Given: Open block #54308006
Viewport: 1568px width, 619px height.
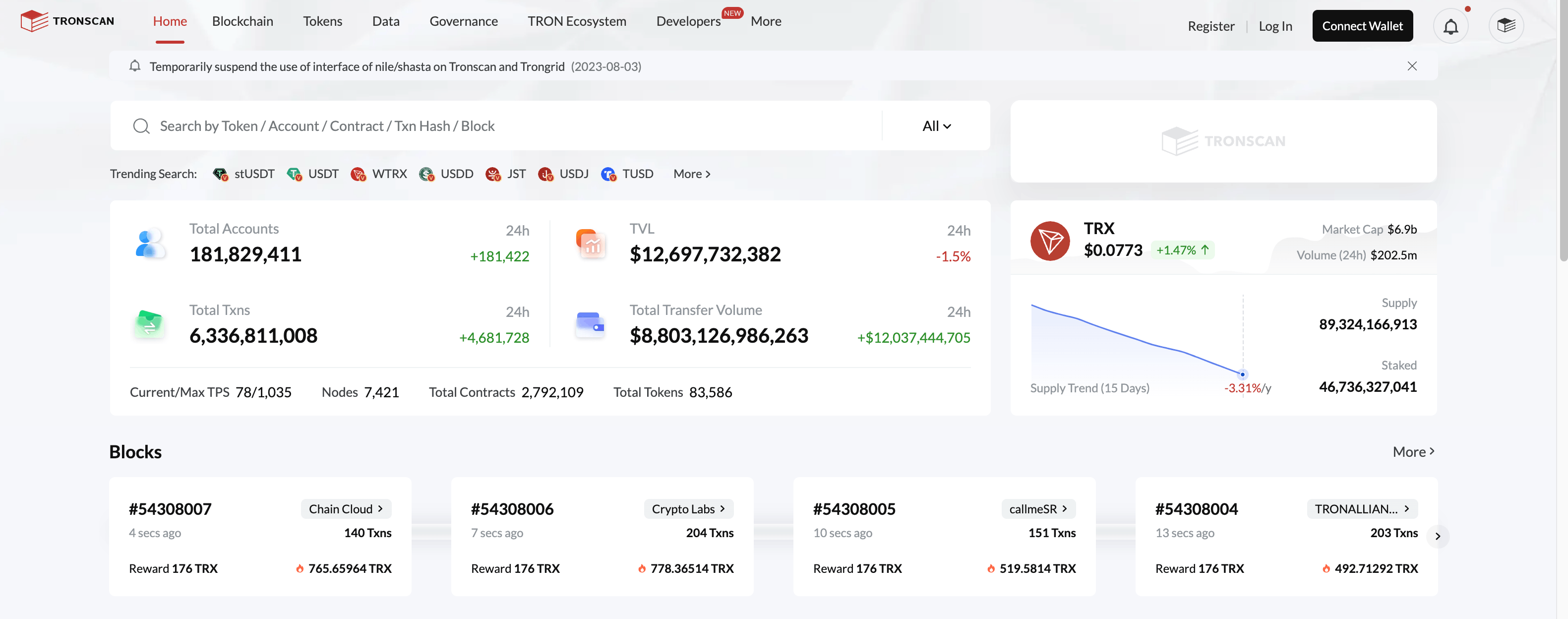Looking at the screenshot, I should 512,509.
